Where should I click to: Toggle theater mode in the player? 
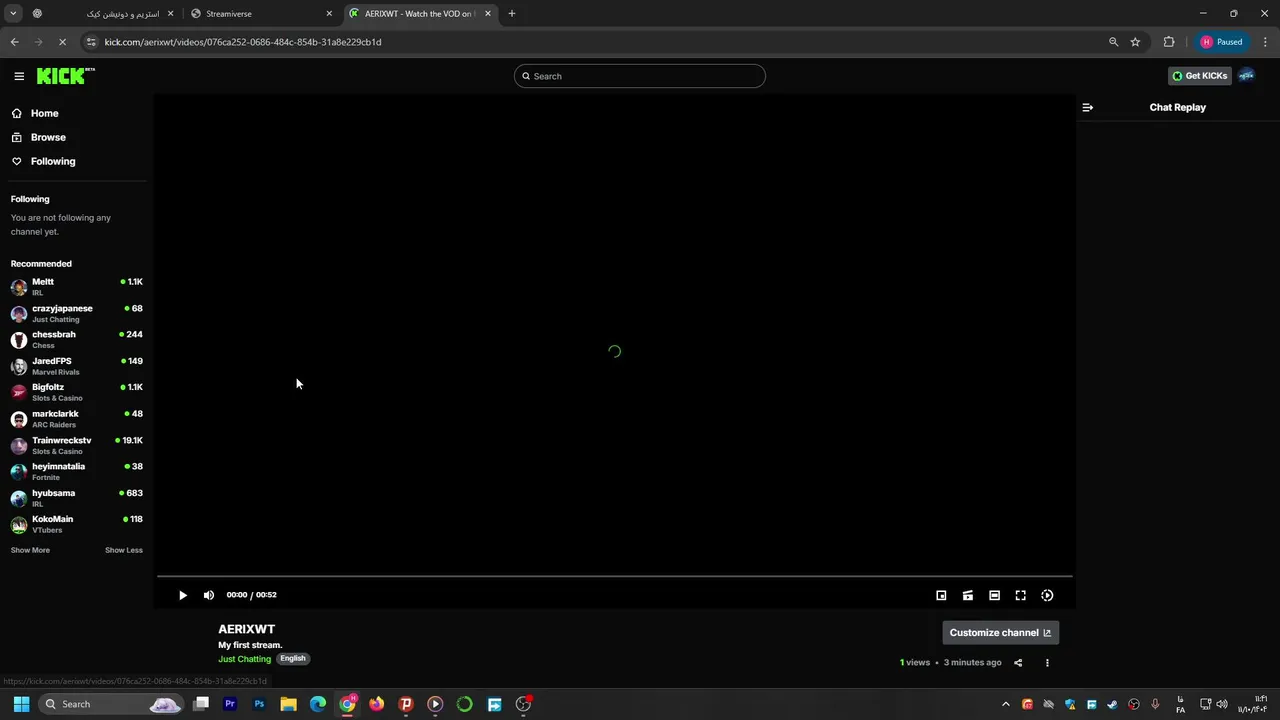tap(994, 595)
